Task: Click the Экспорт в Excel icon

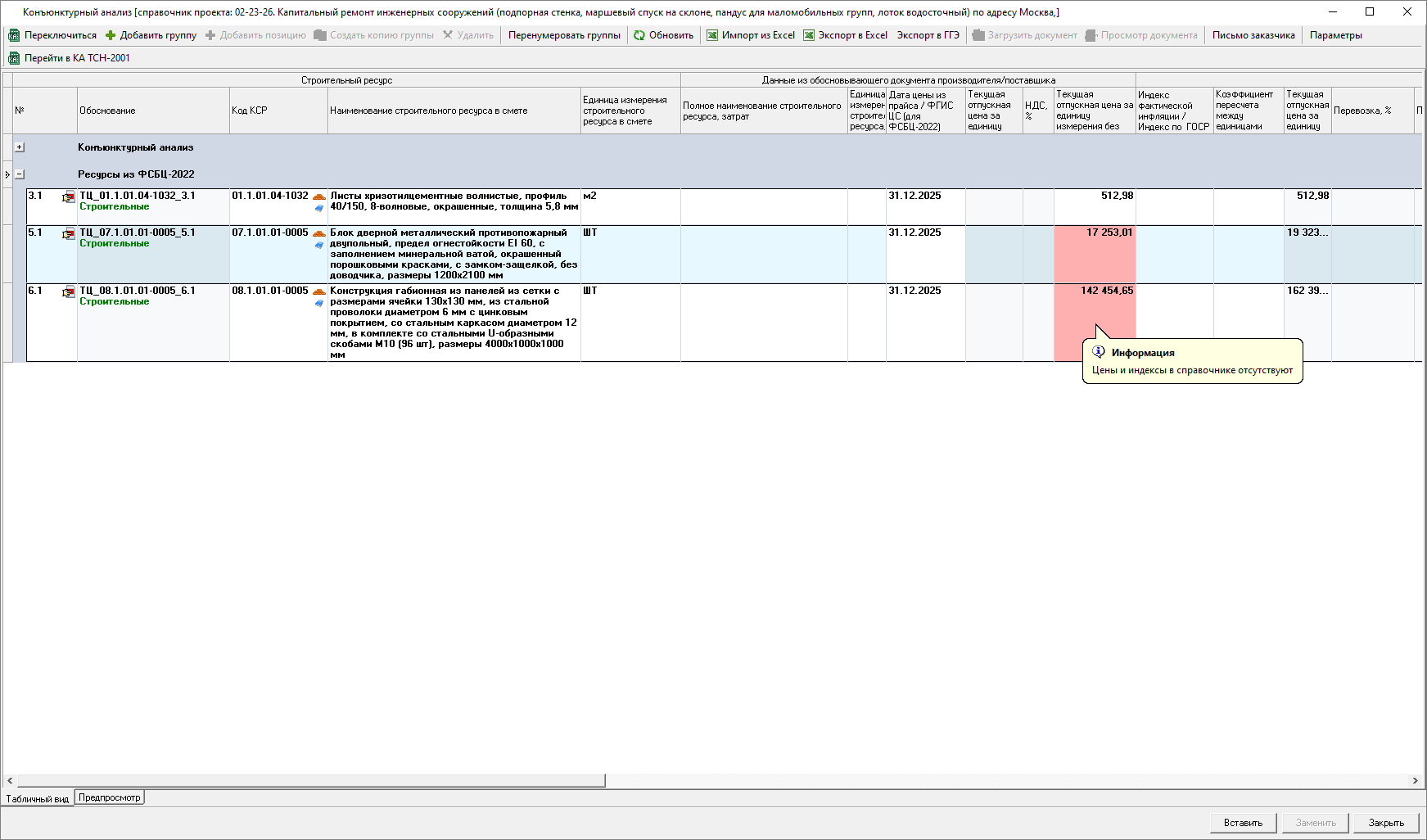Action: (809, 35)
